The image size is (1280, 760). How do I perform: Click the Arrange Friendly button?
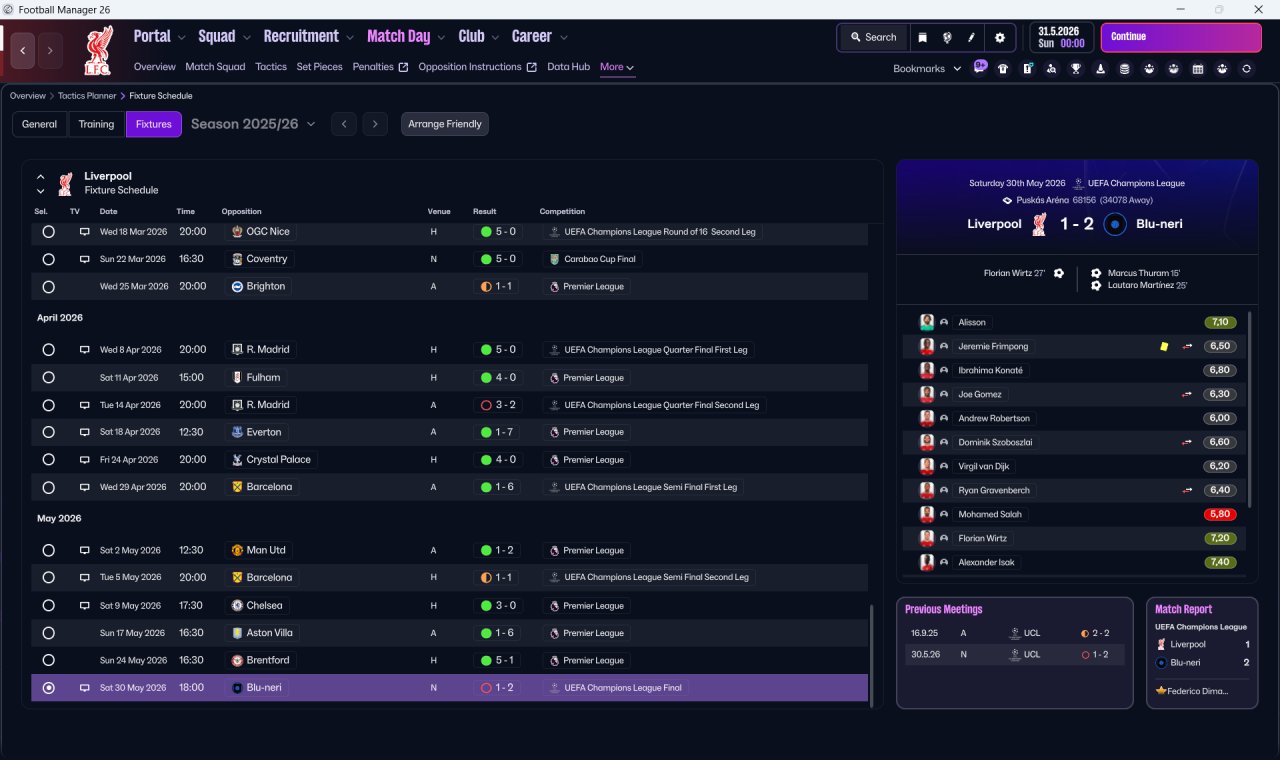(445, 124)
